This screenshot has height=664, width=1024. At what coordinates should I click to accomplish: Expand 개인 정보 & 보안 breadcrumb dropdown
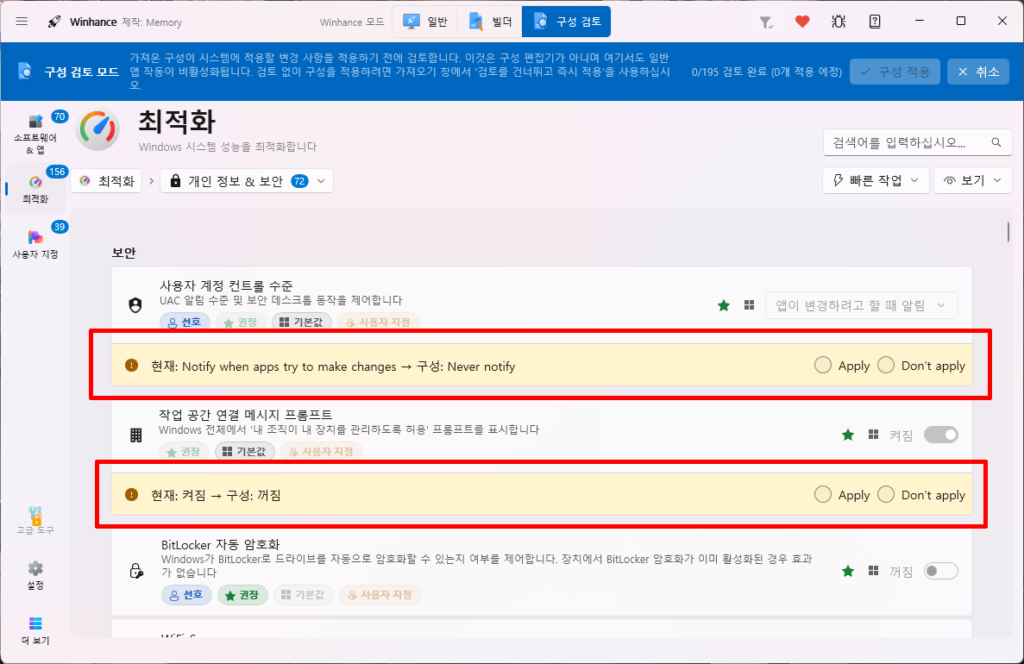click(247, 181)
